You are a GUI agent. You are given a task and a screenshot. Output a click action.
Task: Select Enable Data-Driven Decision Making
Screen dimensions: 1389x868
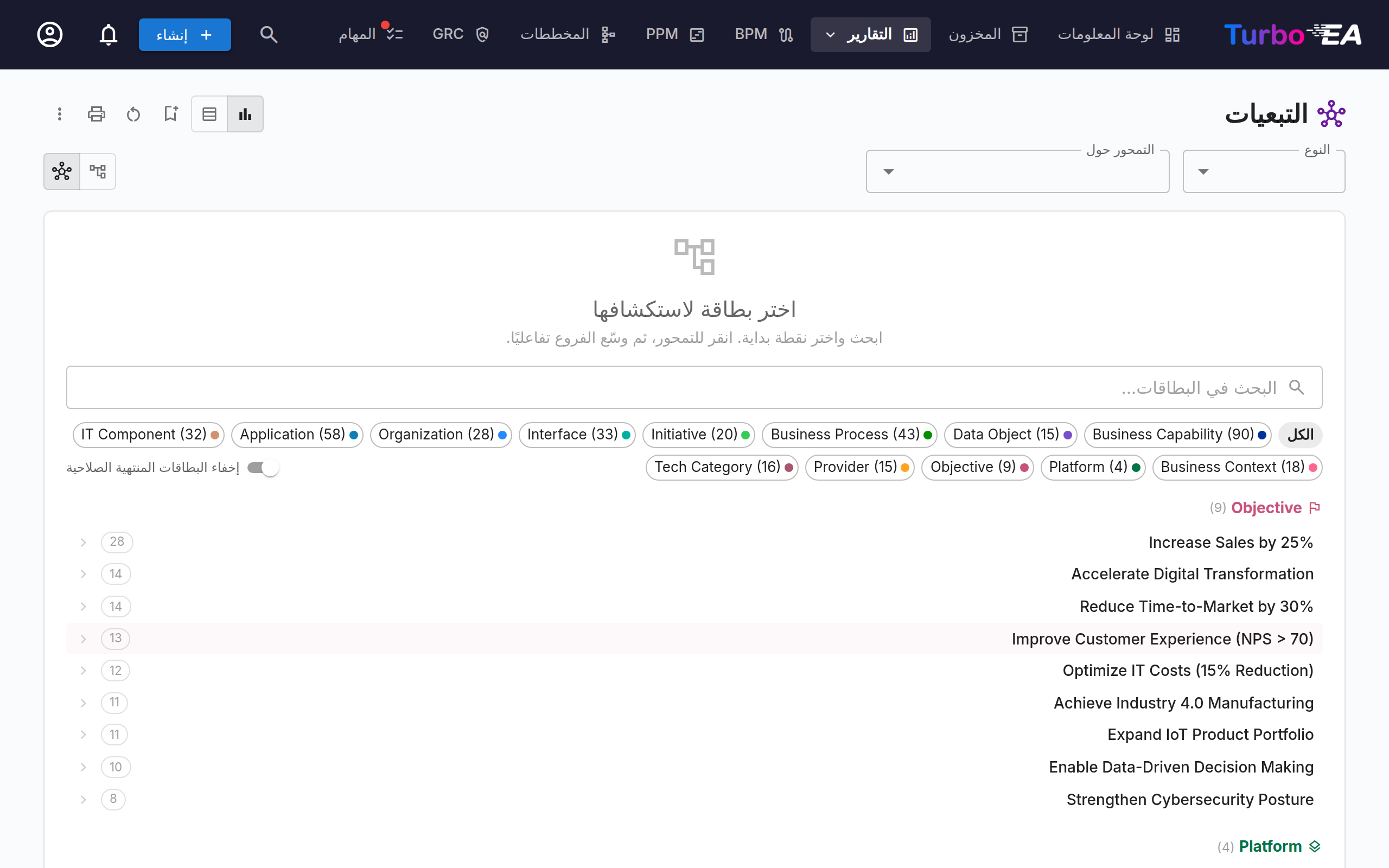point(694,767)
